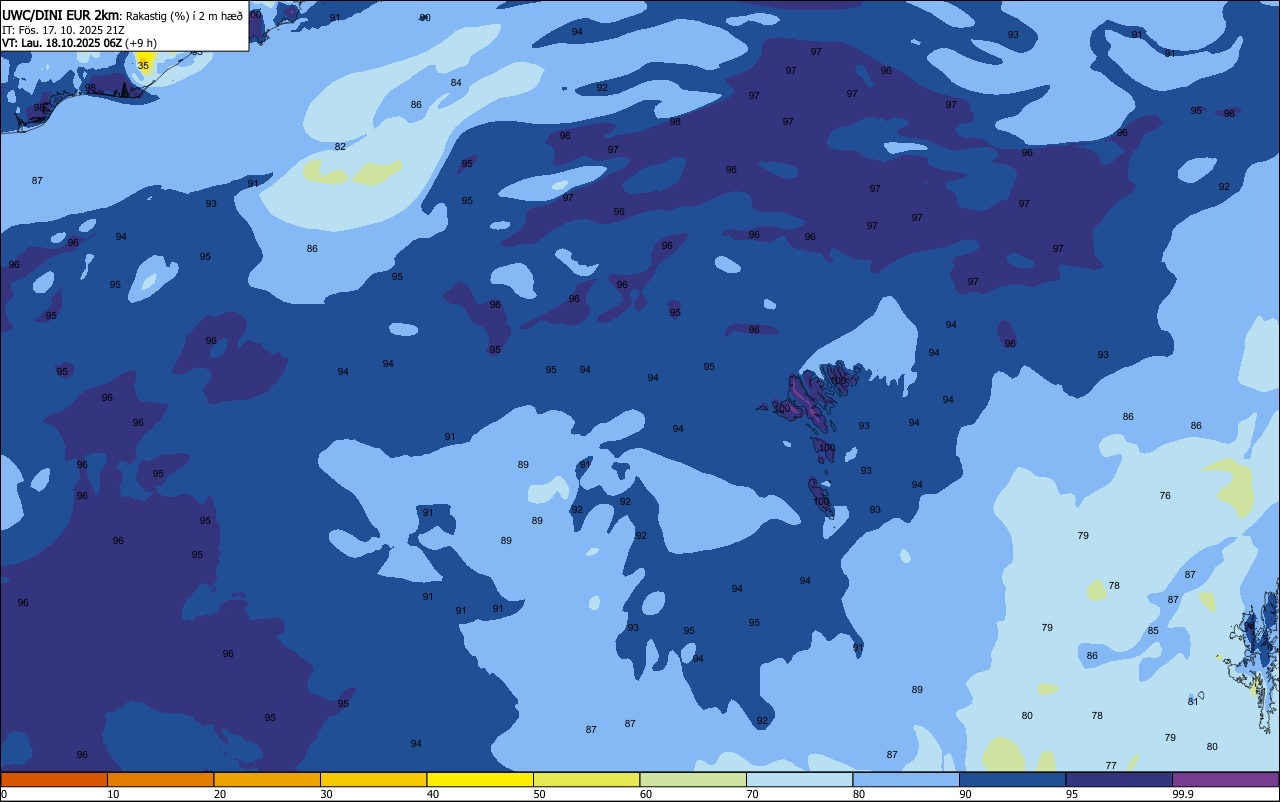The height and width of the screenshot is (802, 1280).
Task: Click the legend tick label '99.9'
Action: pos(1184,794)
